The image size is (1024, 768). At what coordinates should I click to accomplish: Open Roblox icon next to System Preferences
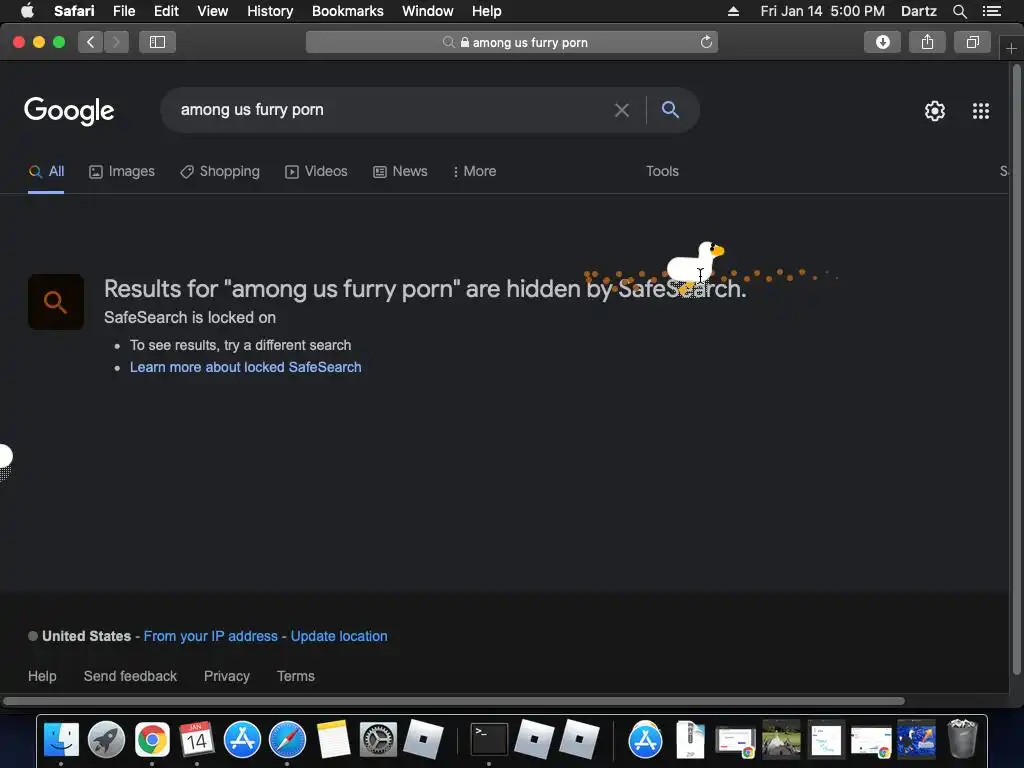click(x=423, y=739)
